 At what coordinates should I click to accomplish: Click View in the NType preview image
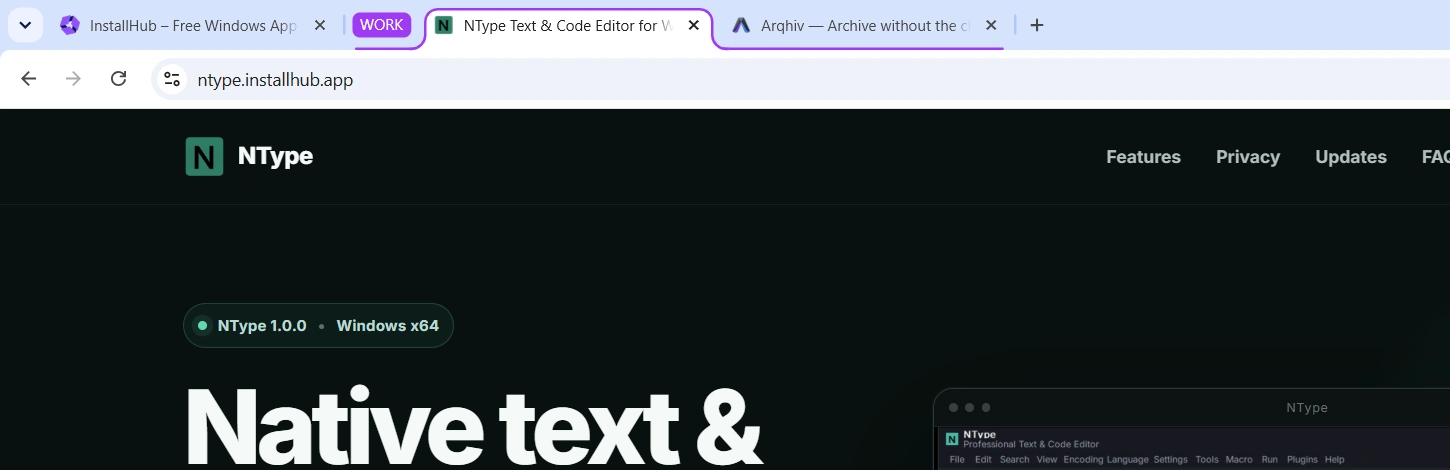(x=1046, y=460)
